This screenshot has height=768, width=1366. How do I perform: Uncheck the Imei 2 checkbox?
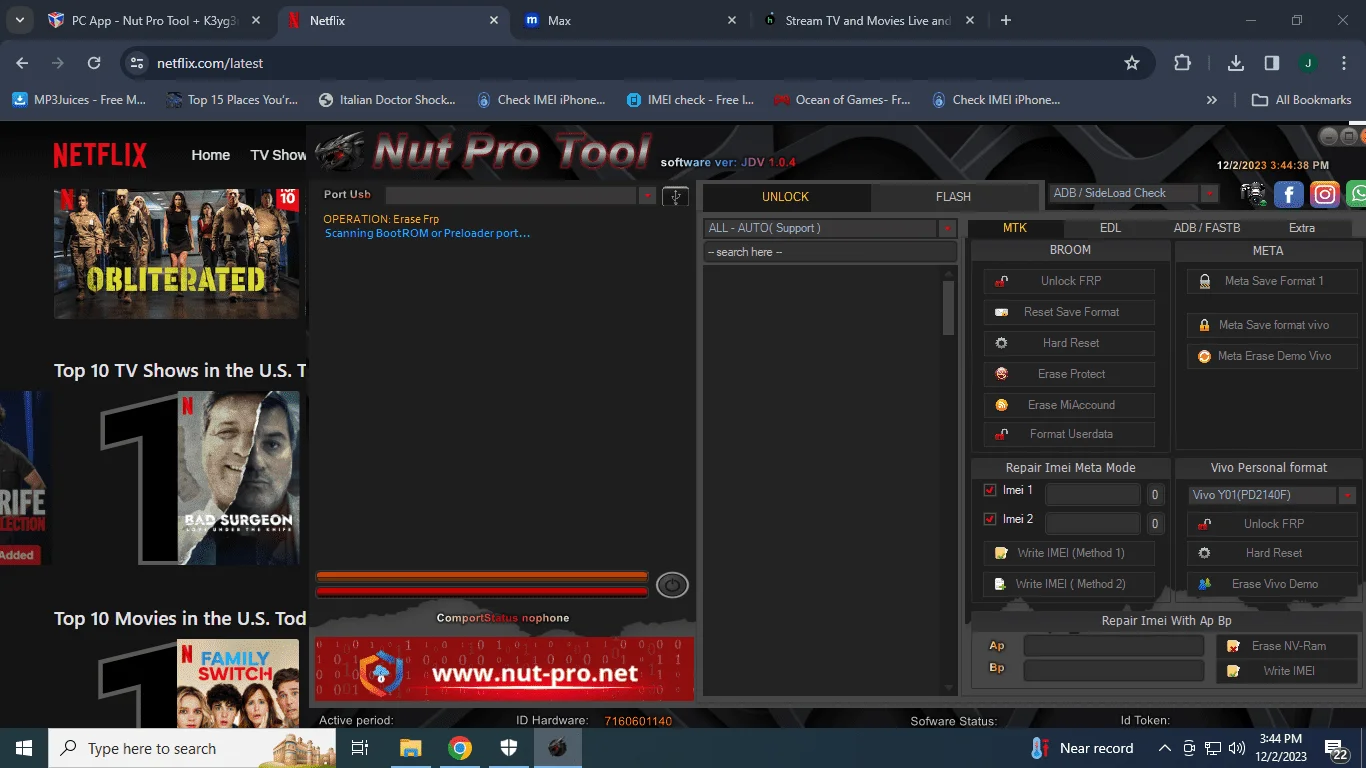coord(990,519)
